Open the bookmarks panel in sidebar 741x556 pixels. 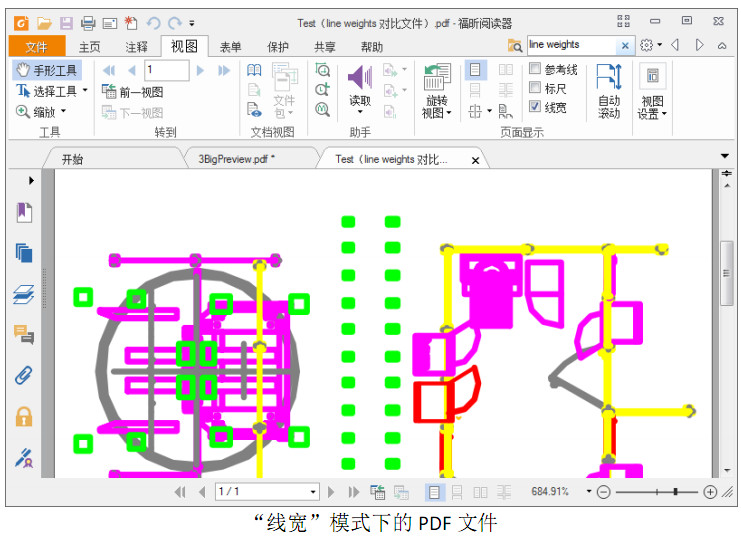click(x=24, y=212)
